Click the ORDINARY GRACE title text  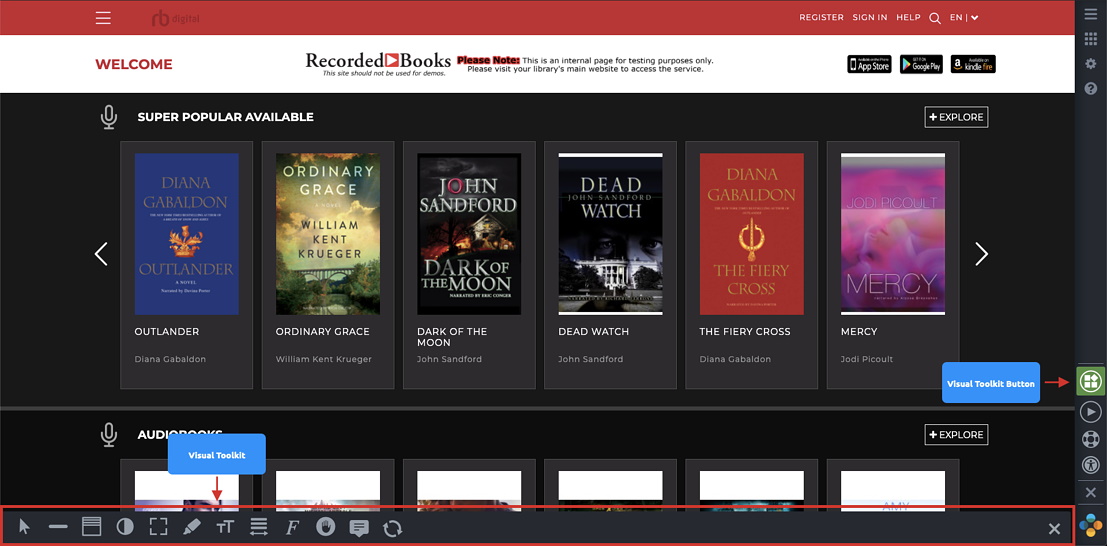[323, 331]
